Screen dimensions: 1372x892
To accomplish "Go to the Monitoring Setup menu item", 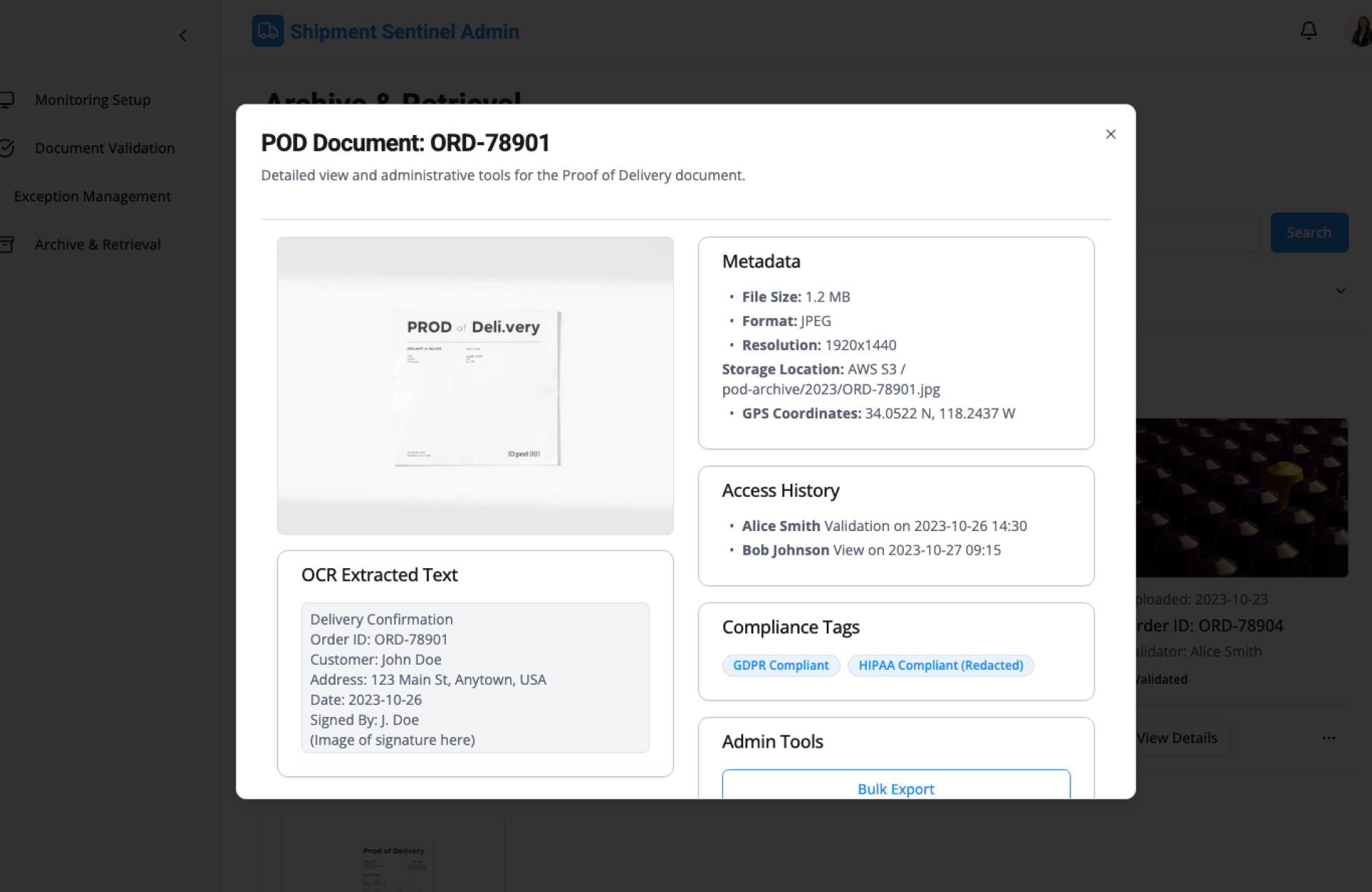I will (x=92, y=100).
